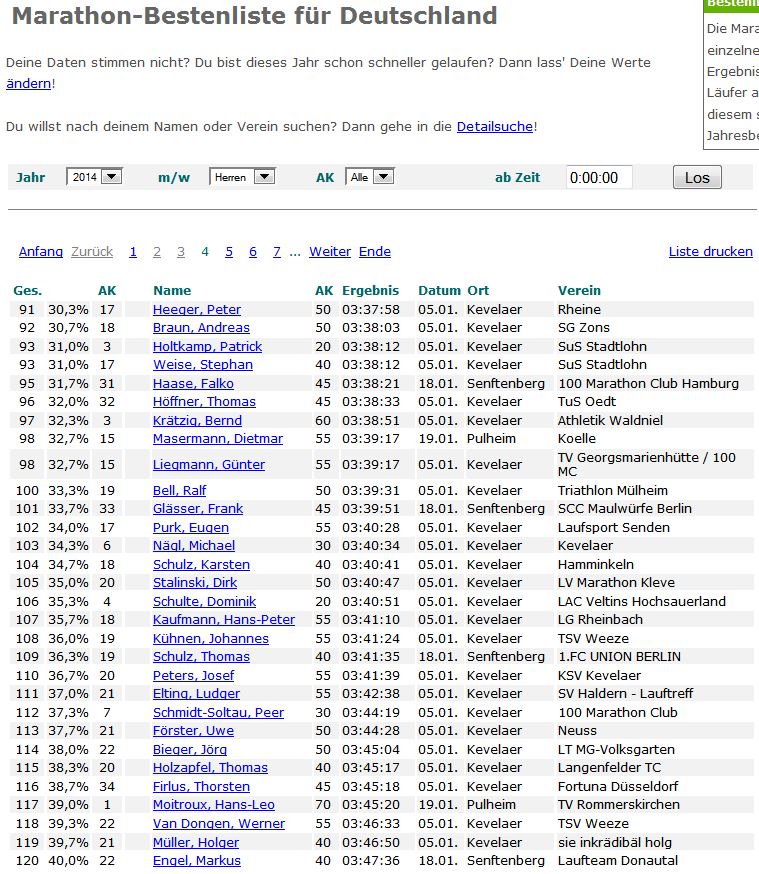Image resolution: width=759 pixels, height=874 pixels.
Task: Open runner Kaufmann, Hans-Peter
Action: tap(224, 619)
